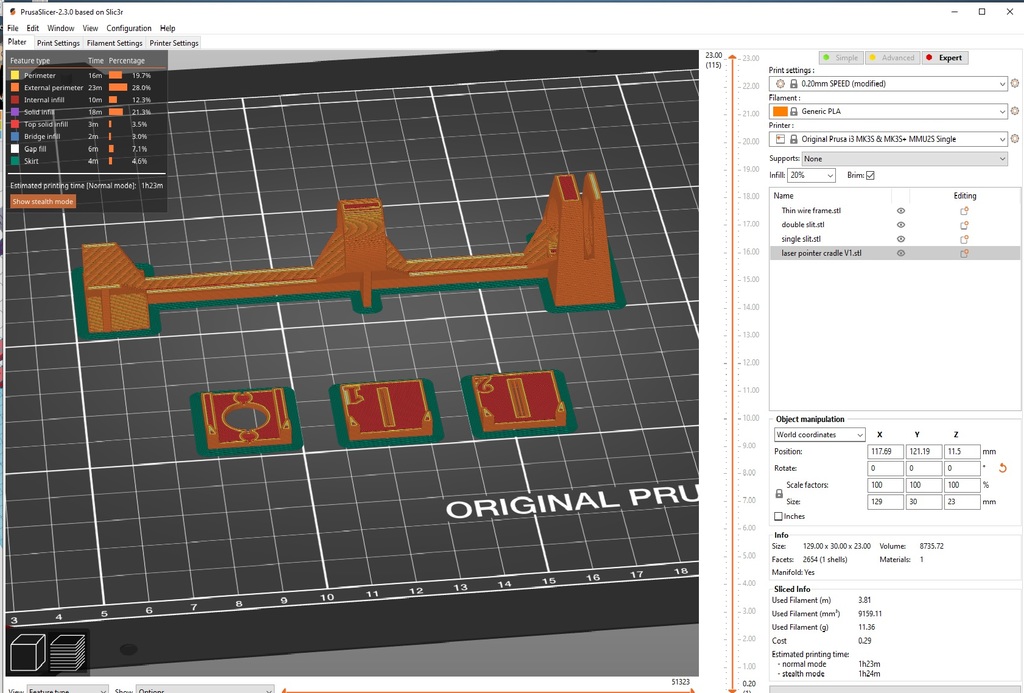Screen dimensions: 1024x693
Task: Open the Configuration menu
Action: (129, 28)
